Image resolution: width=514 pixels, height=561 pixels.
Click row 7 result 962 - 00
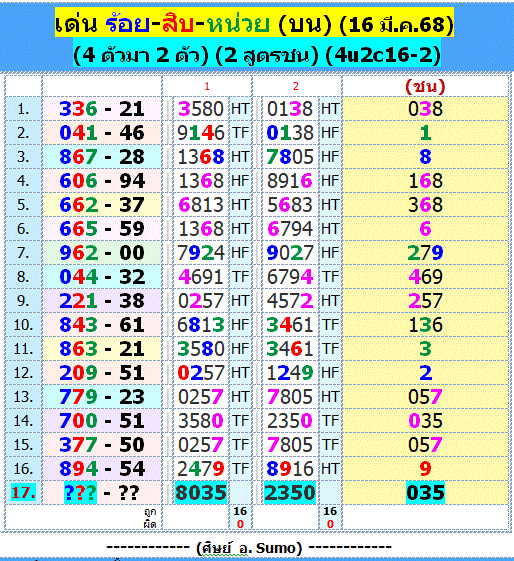click(102, 253)
